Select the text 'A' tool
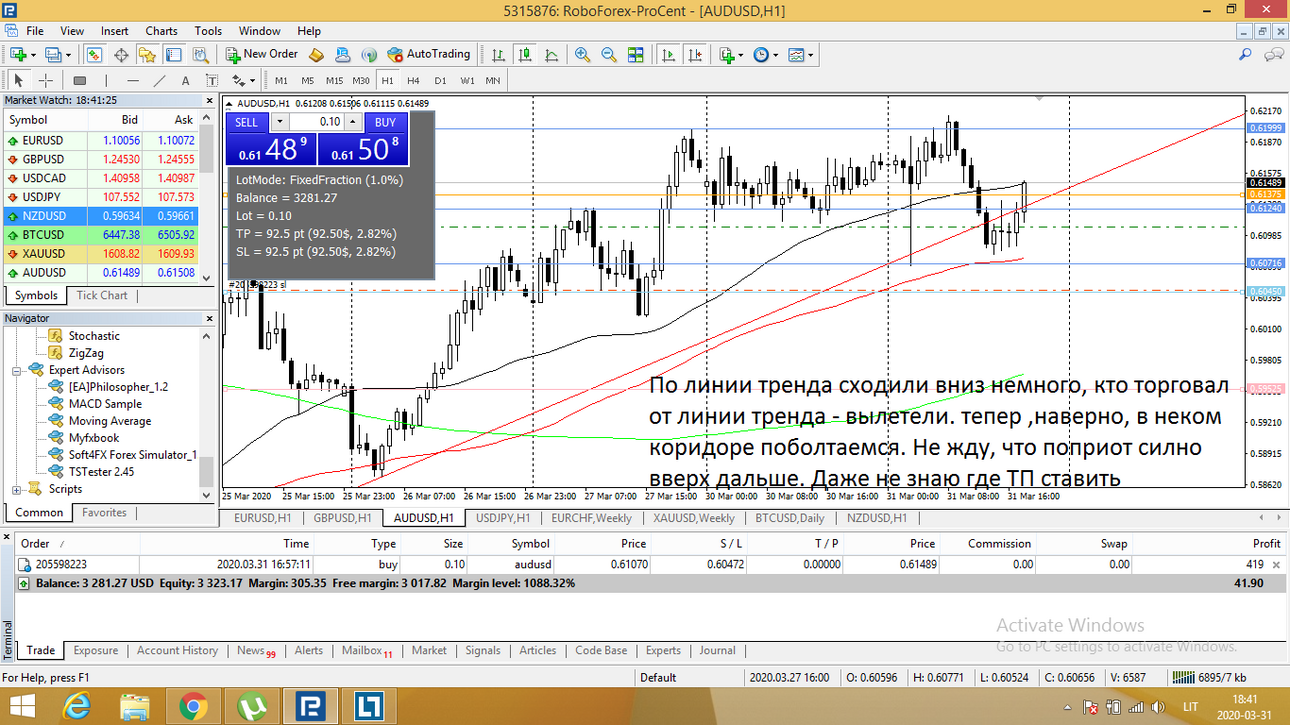 pyautogui.click(x=185, y=80)
